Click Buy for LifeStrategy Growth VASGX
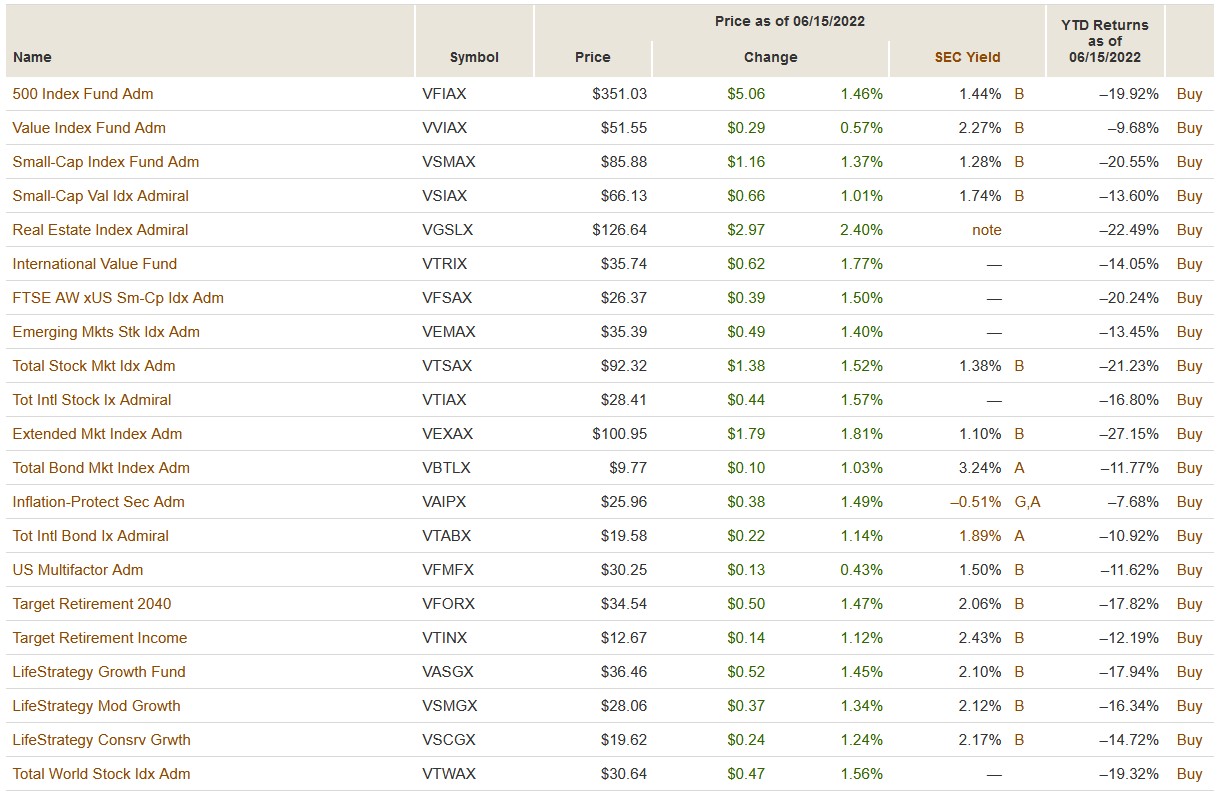The image size is (1226, 812). (1189, 672)
